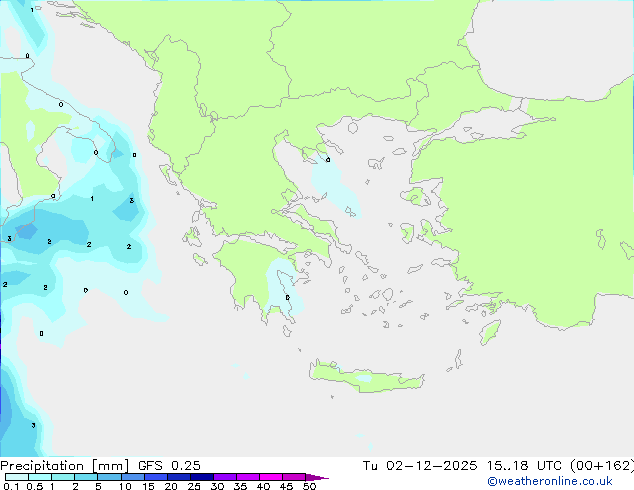Screen dimensions: 634x490
Task: Click the 35–40 mm legend swatch
Action: pos(248,477)
